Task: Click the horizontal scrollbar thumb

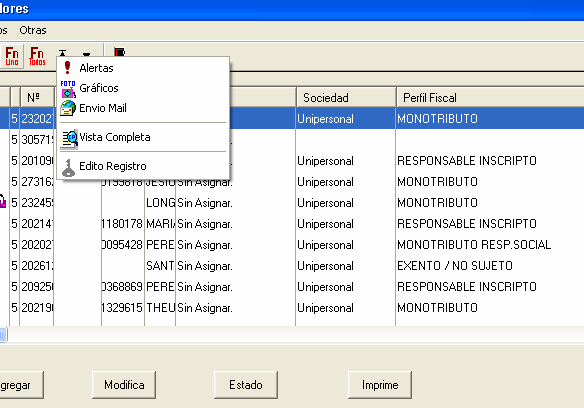Action: pyautogui.click(x=3, y=334)
